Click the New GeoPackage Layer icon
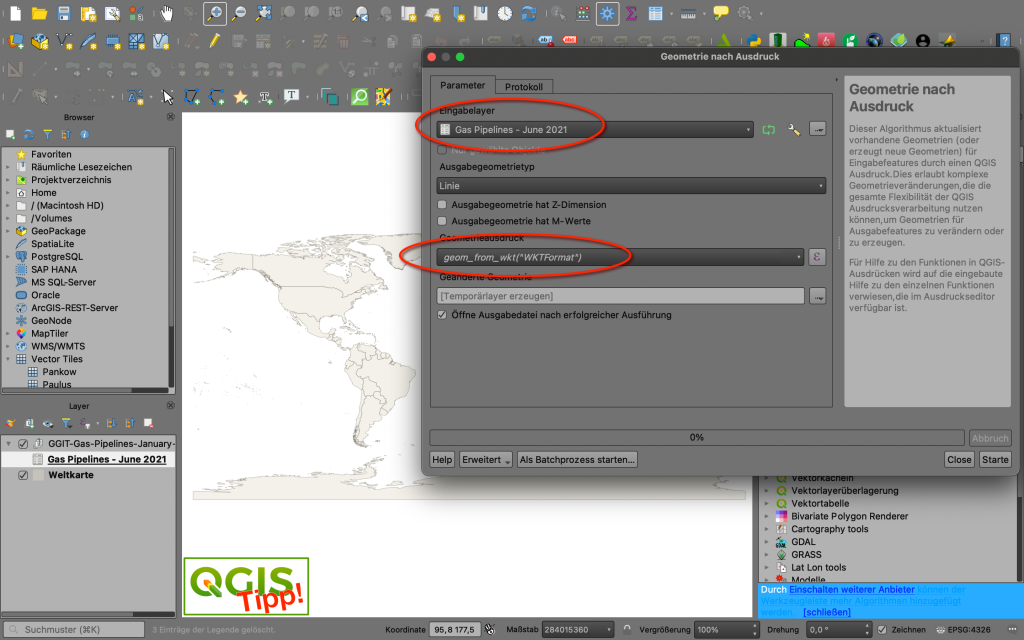This screenshot has width=1024, height=640. [40, 42]
